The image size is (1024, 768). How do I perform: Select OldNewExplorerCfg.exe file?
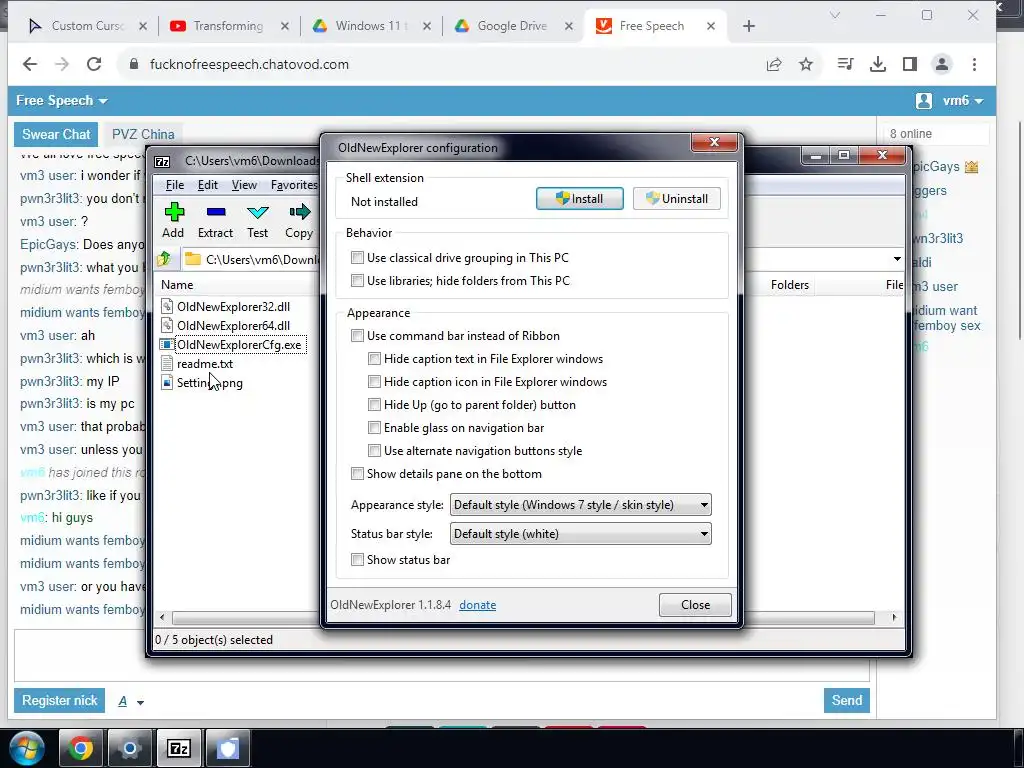pos(232,344)
